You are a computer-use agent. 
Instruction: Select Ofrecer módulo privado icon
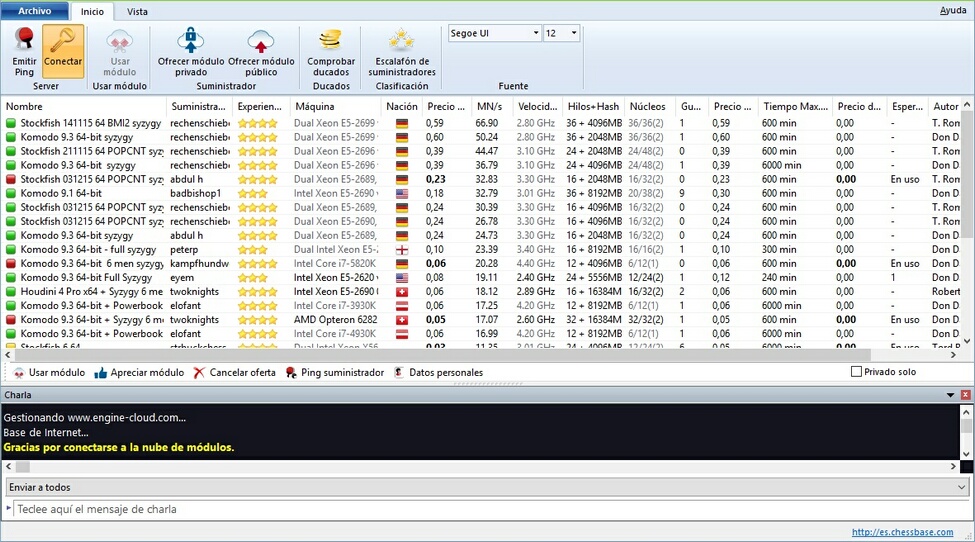[x=190, y=41]
